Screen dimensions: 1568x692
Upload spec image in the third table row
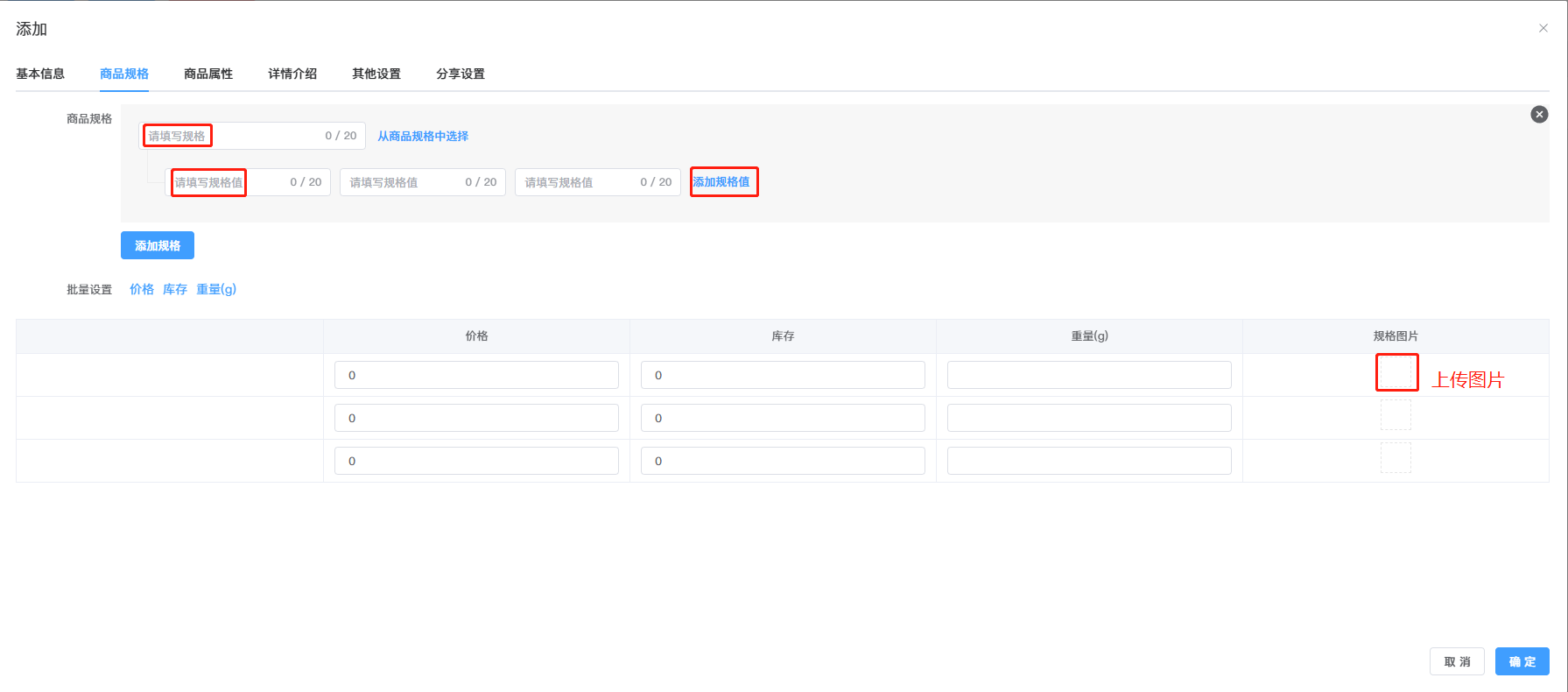click(x=1396, y=458)
